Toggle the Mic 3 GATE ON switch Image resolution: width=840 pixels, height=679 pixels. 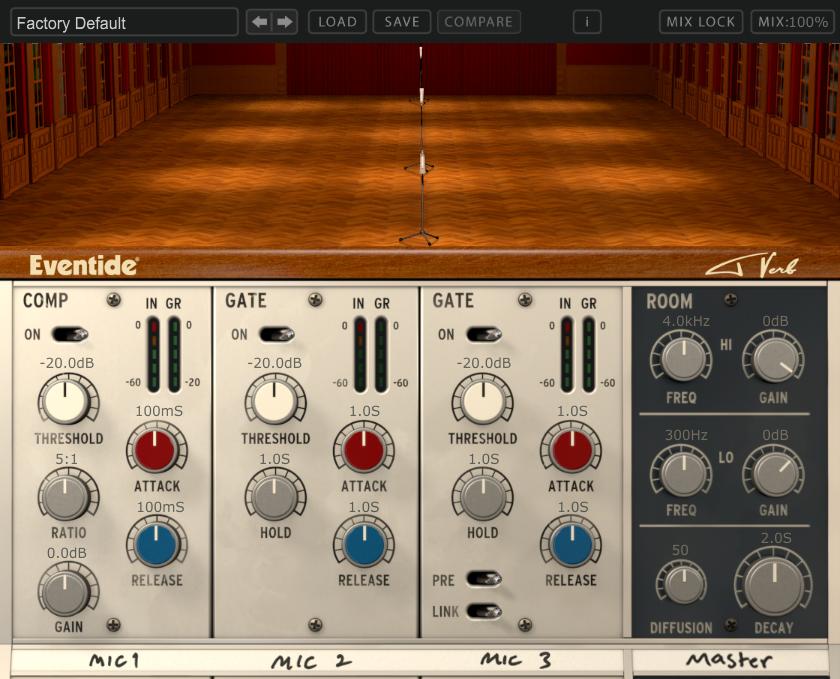click(484, 334)
